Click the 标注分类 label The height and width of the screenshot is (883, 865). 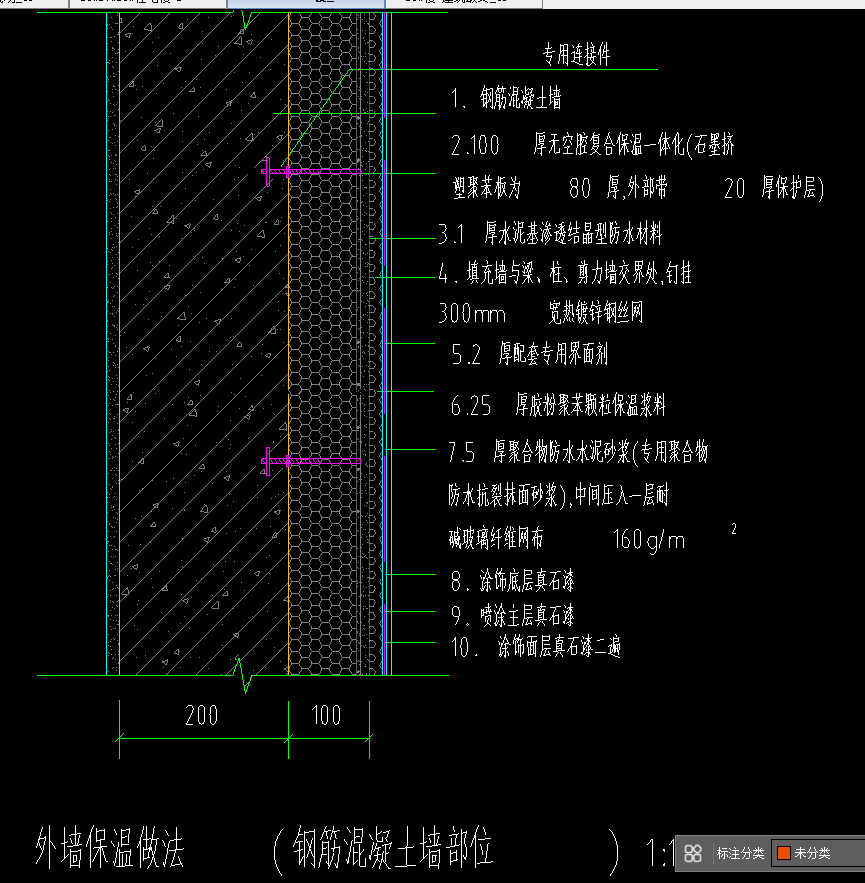point(740,853)
